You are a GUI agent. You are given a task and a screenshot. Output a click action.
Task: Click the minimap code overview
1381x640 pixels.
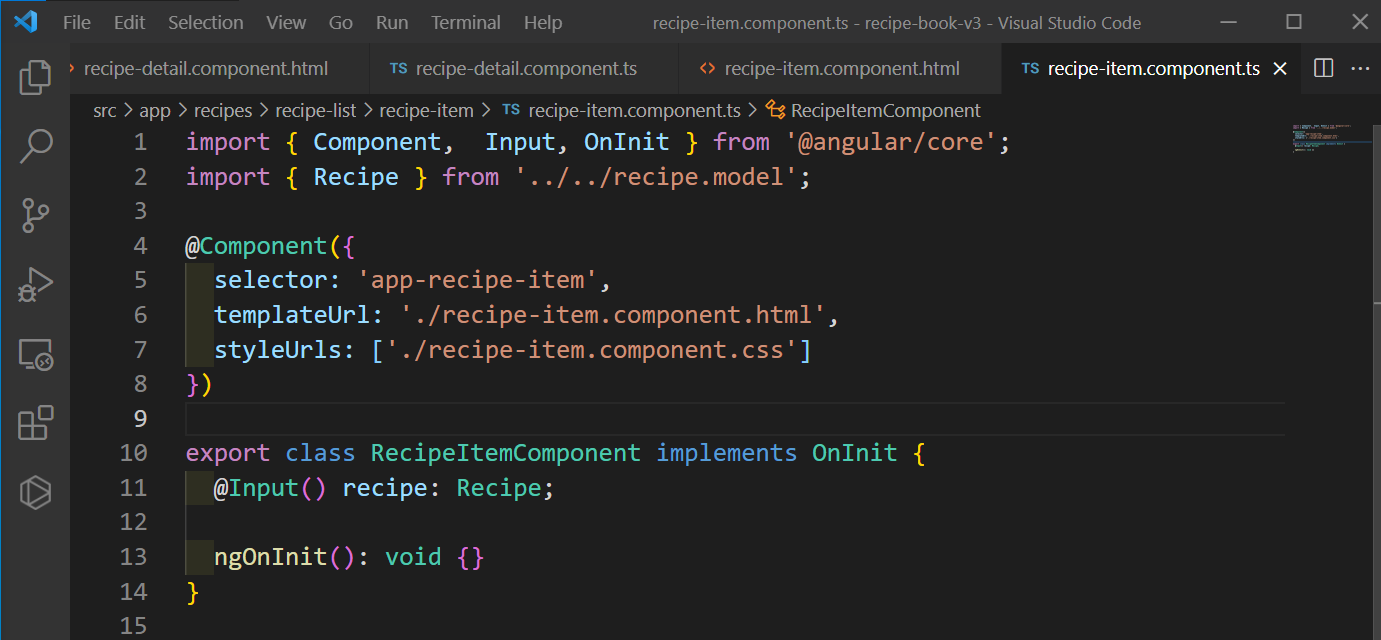[1330, 138]
